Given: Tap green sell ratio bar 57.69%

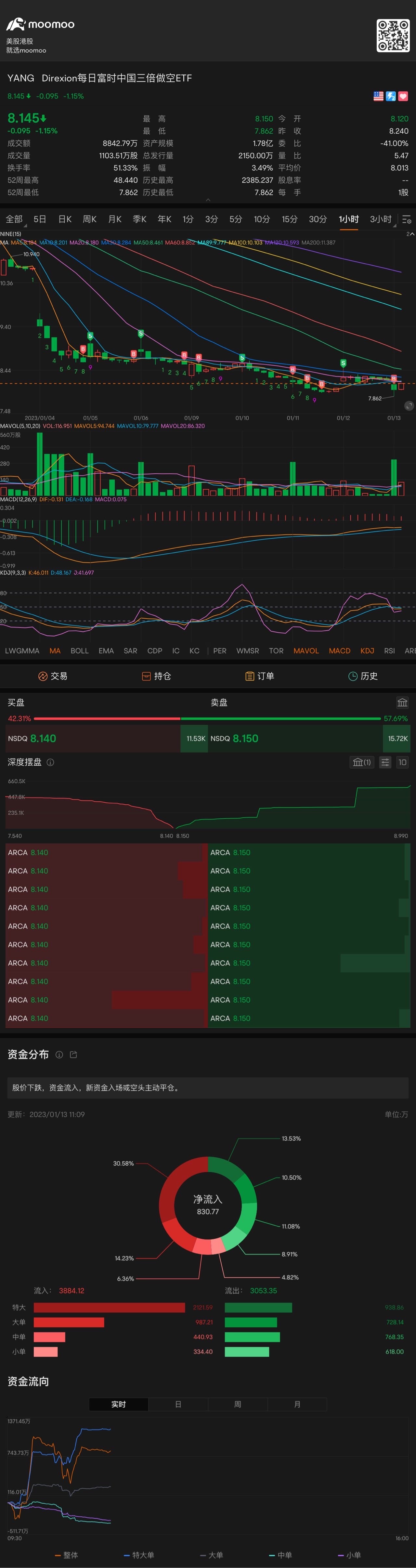Looking at the screenshot, I should (x=281, y=718).
